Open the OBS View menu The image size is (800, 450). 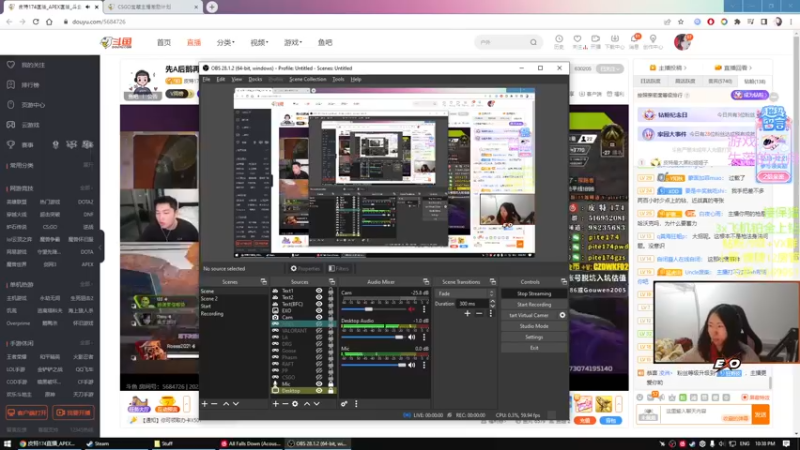[x=237, y=79]
